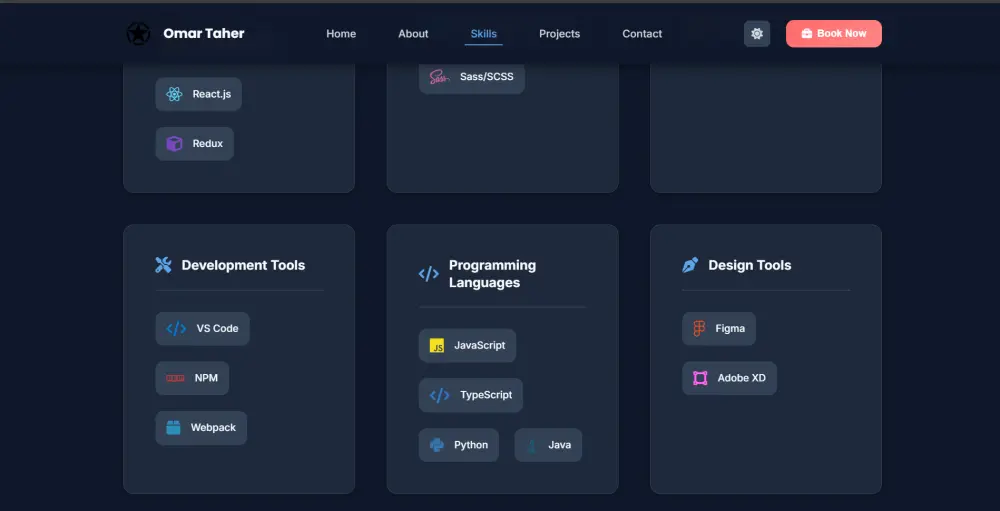Click the star logo beside Omar Taher
This screenshot has width=1000, height=511.
point(138,34)
